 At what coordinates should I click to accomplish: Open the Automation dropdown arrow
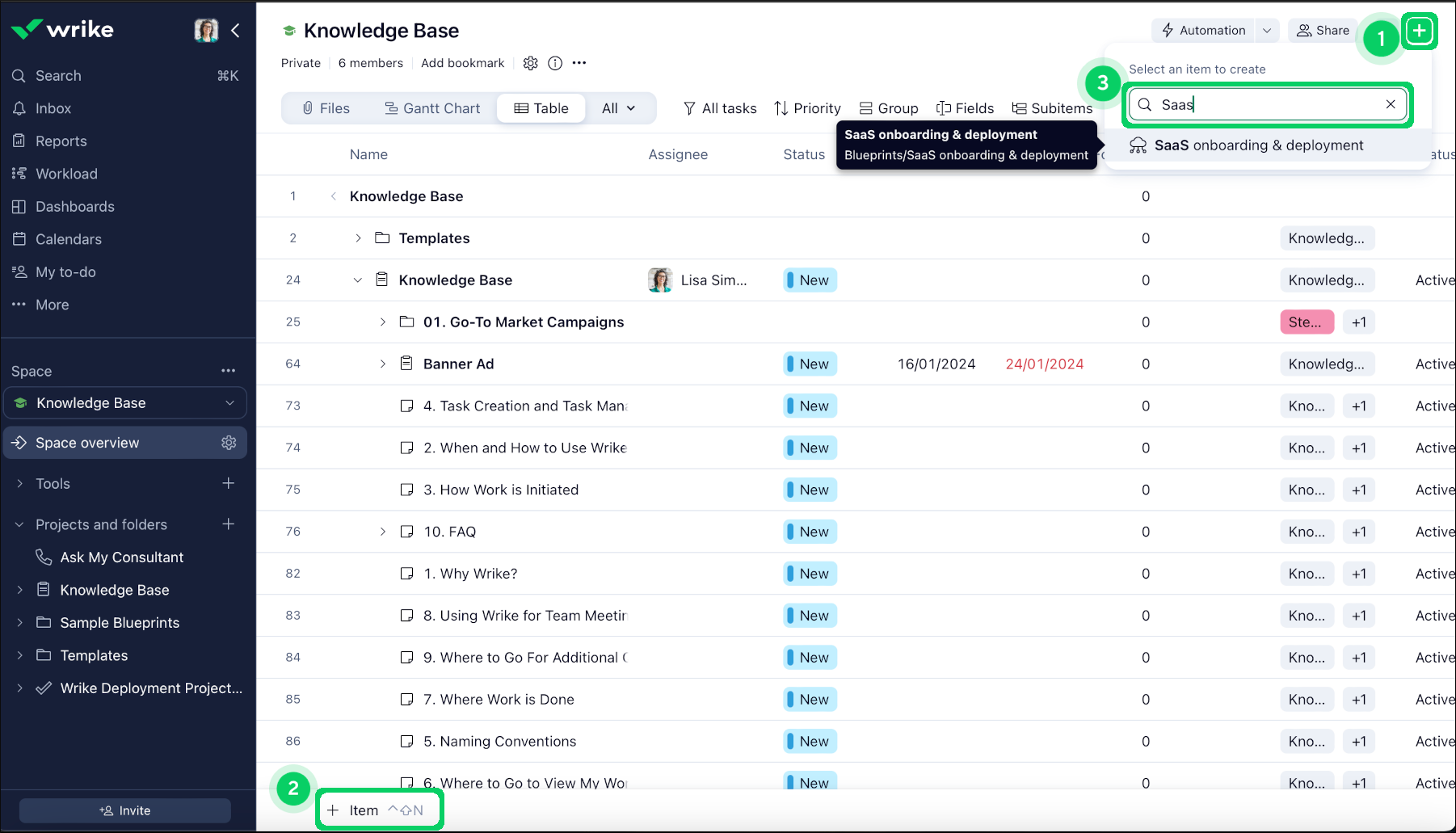tap(1267, 31)
